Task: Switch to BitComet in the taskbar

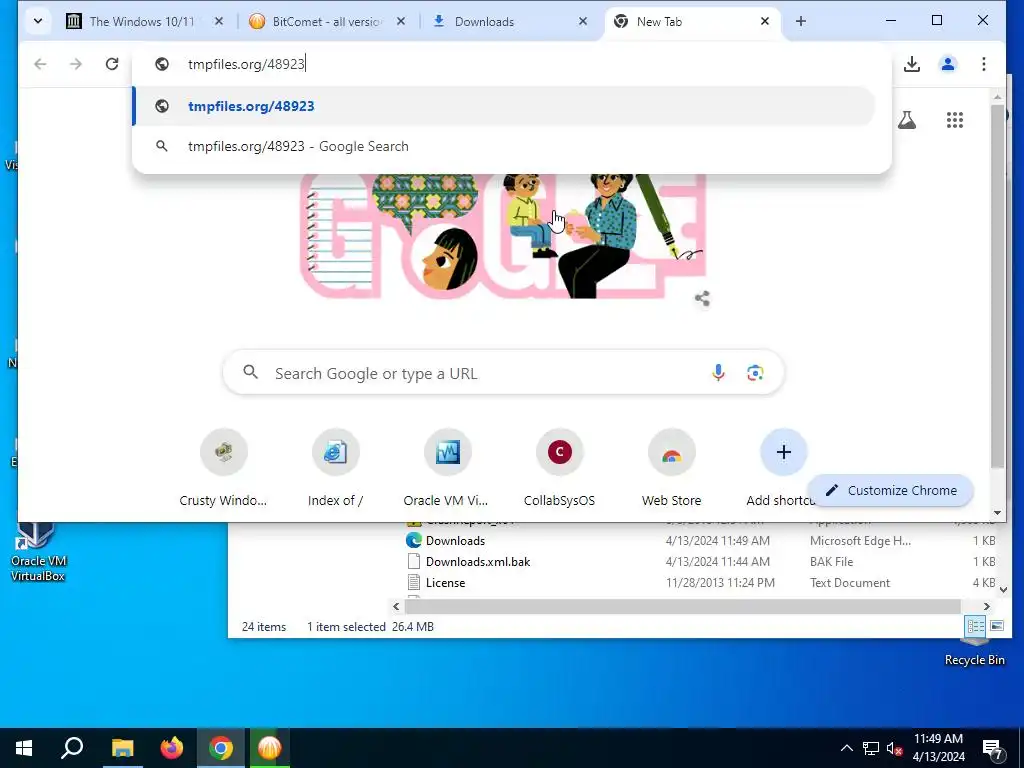Action: pos(270,748)
